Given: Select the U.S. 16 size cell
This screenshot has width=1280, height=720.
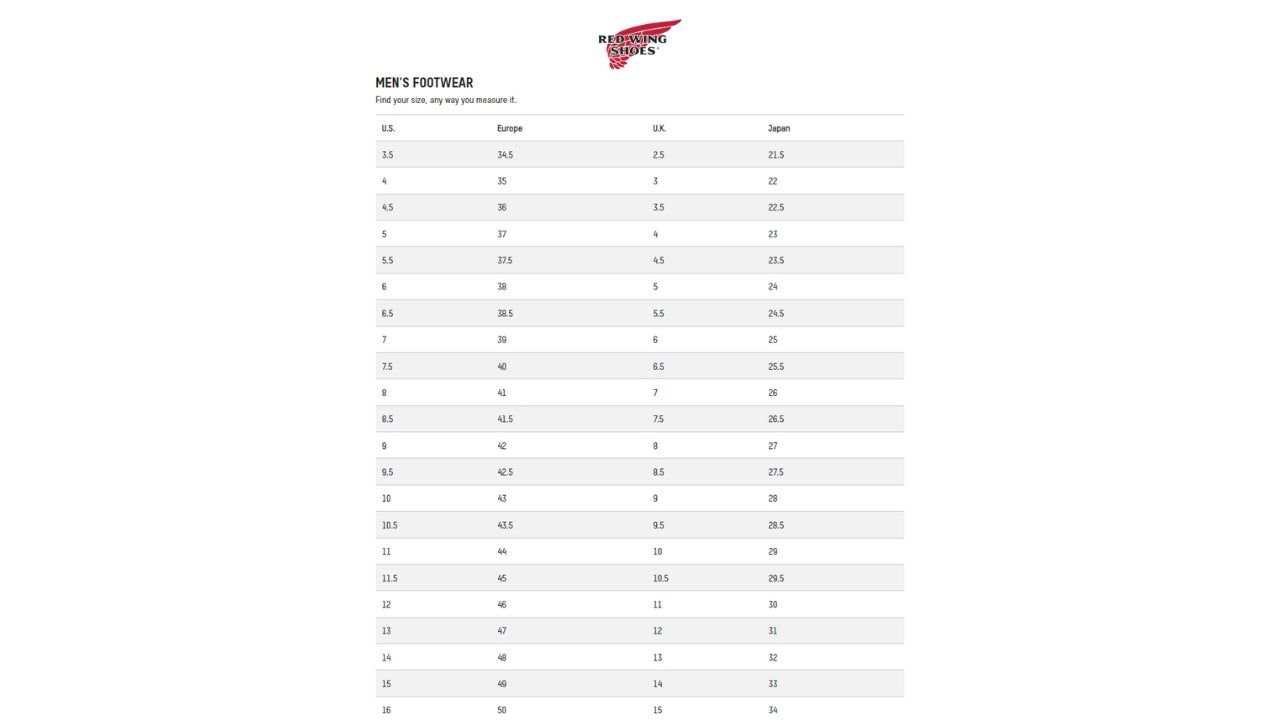Looking at the screenshot, I should click(x=386, y=710).
